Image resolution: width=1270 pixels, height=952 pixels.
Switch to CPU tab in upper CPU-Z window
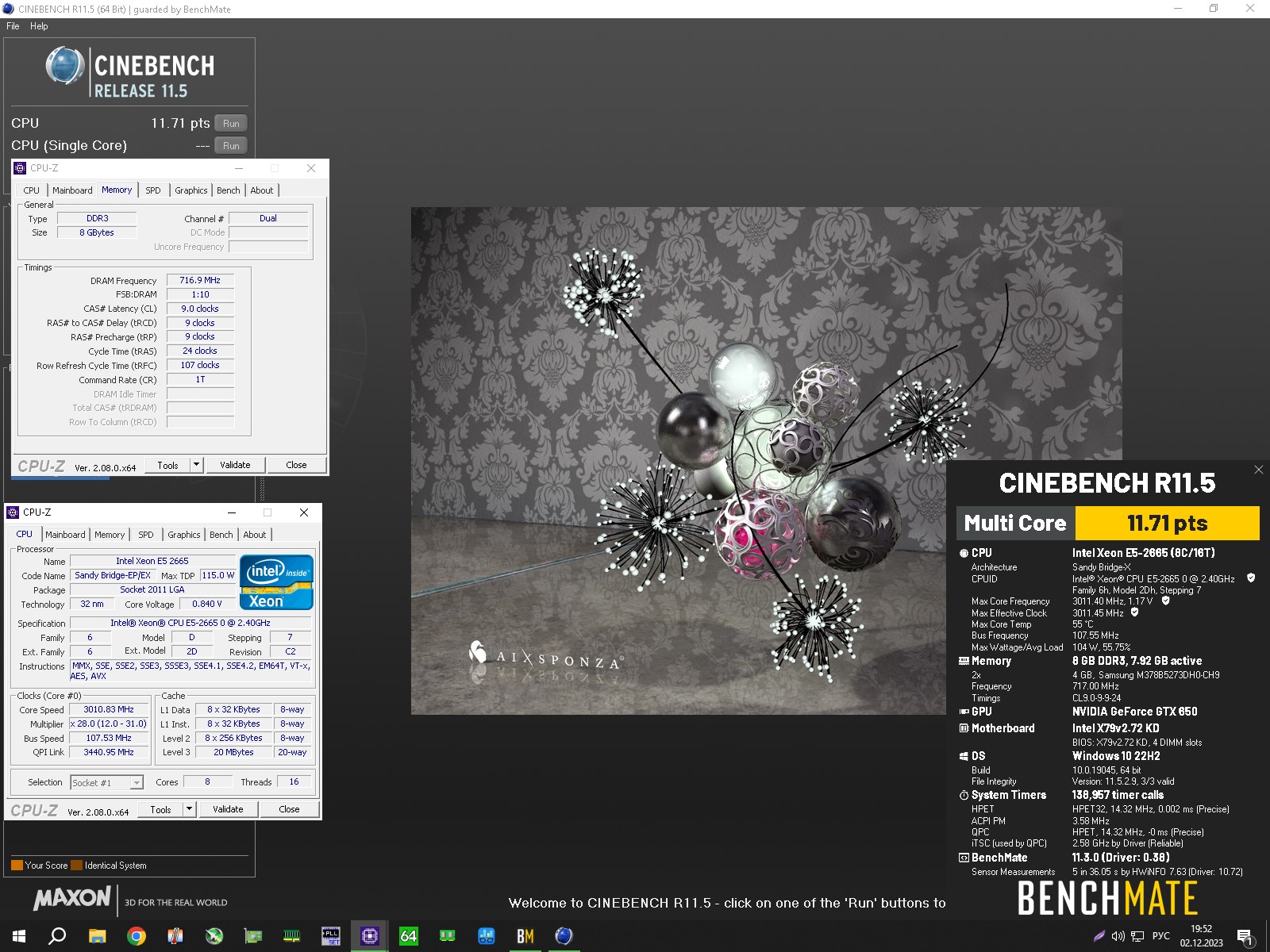tap(31, 190)
